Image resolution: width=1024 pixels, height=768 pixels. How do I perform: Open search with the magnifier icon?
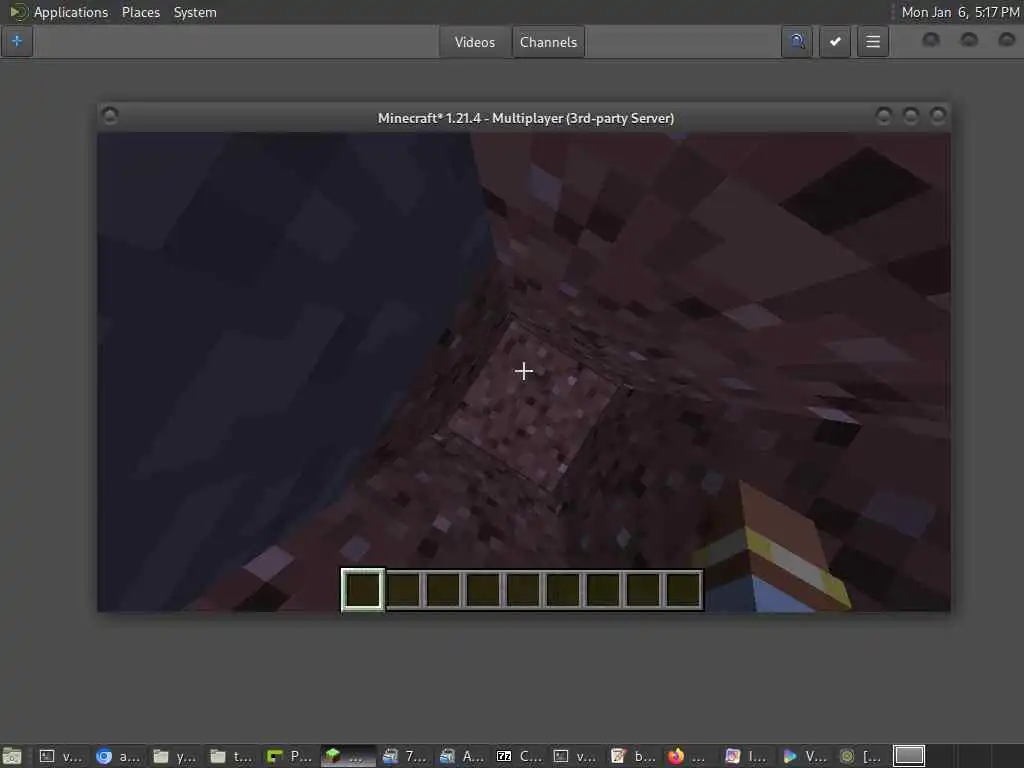coord(797,42)
